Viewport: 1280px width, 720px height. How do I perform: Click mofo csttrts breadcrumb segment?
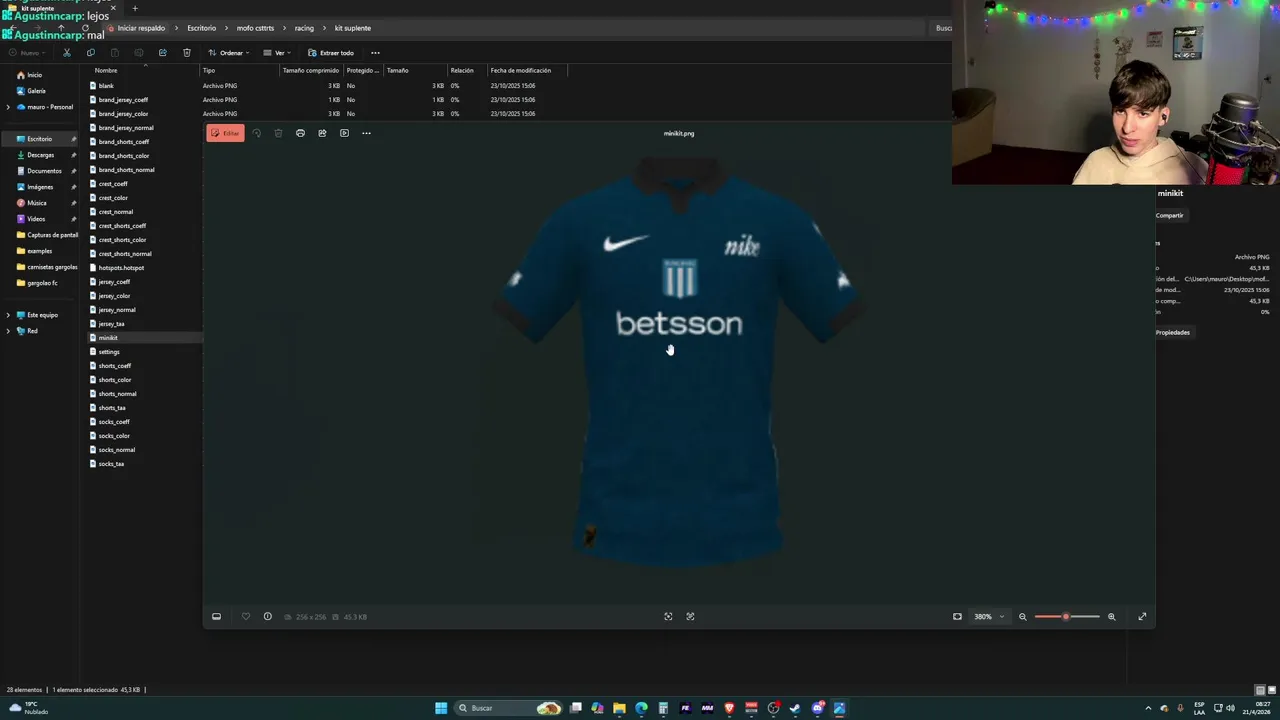(x=255, y=28)
